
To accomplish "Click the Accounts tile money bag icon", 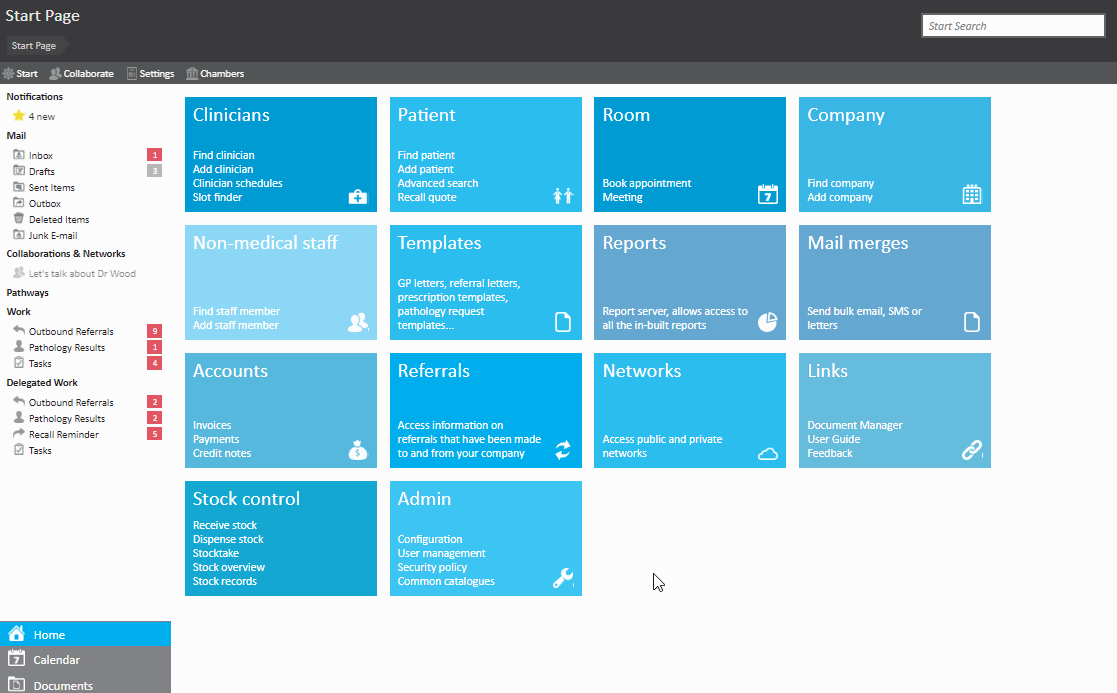I will tap(358, 451).
